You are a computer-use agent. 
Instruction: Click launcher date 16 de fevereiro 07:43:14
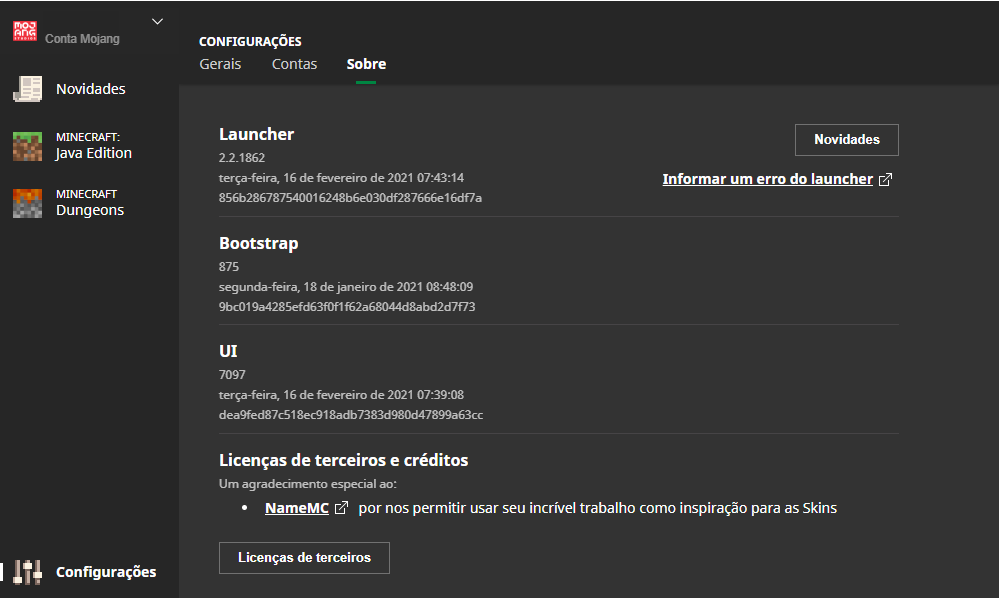point(341,178)
